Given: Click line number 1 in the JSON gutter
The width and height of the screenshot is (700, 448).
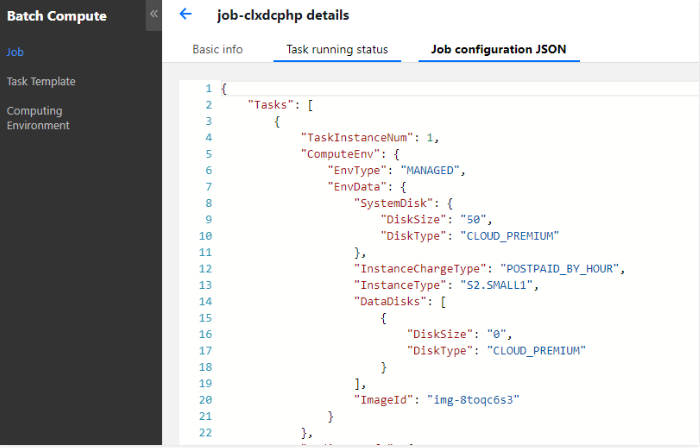Looking at the screenshot, I should point(206,89).
